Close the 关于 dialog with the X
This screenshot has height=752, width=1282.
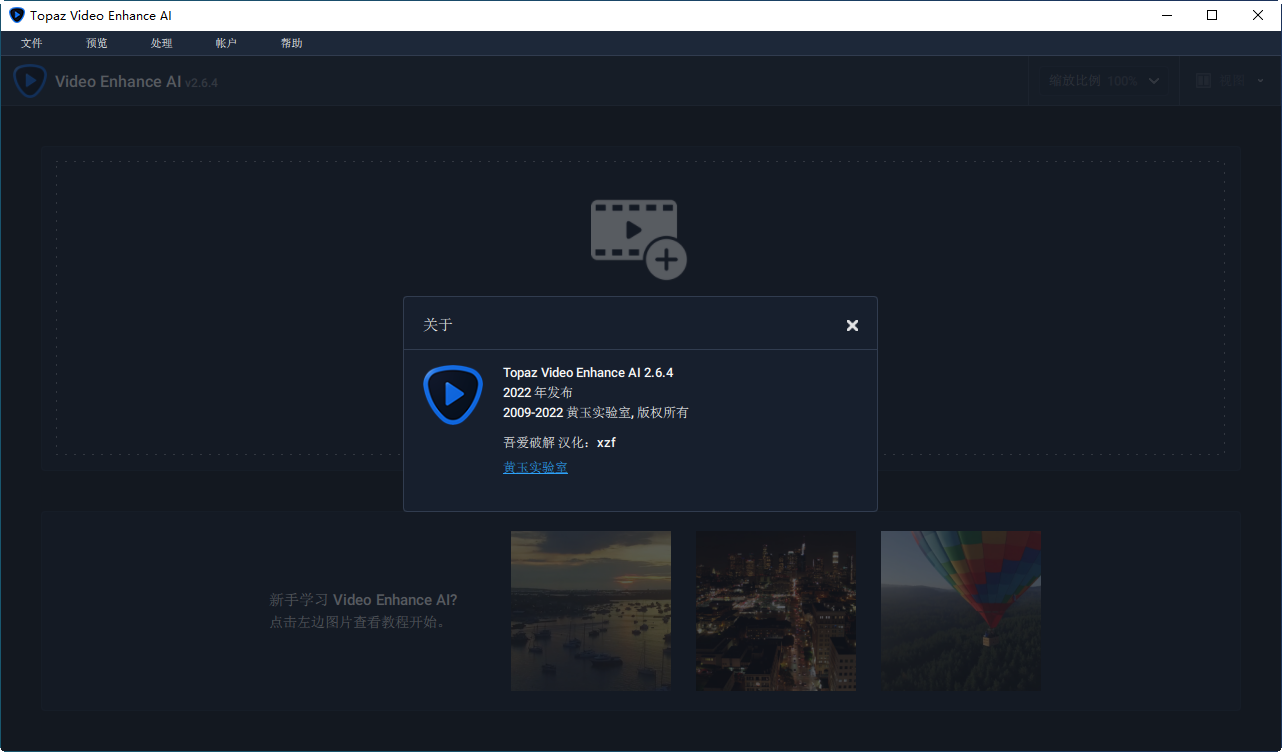tap(852, 325)
